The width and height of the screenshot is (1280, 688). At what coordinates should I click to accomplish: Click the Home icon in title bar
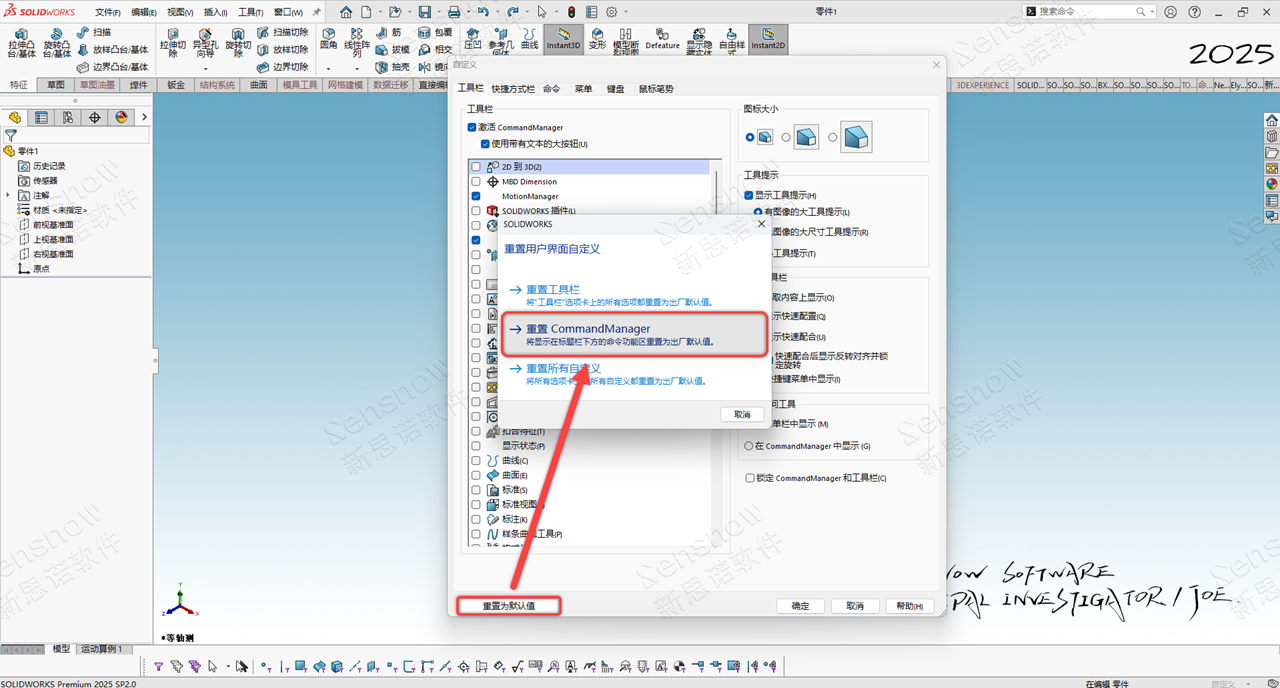(x=346, y=12)
